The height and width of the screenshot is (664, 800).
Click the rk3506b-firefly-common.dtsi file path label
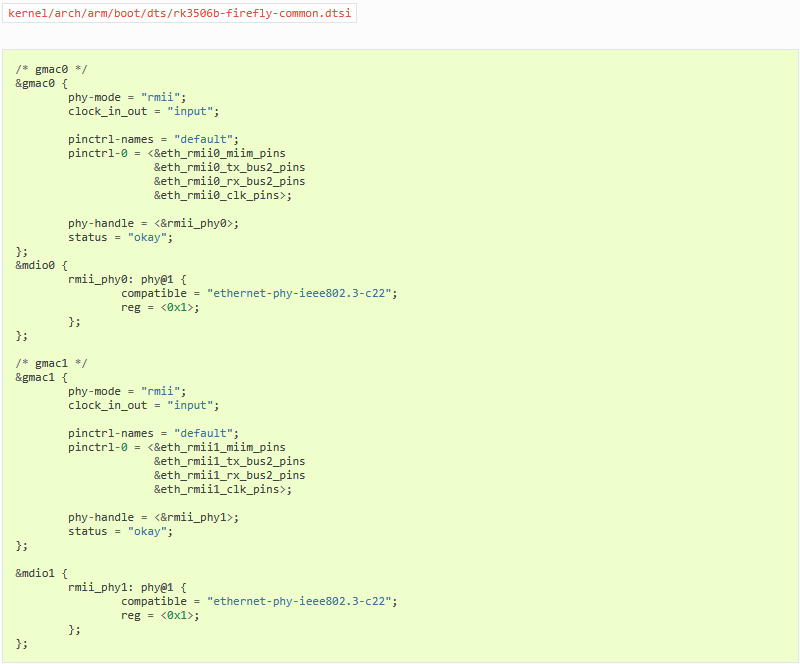(180, 13)
